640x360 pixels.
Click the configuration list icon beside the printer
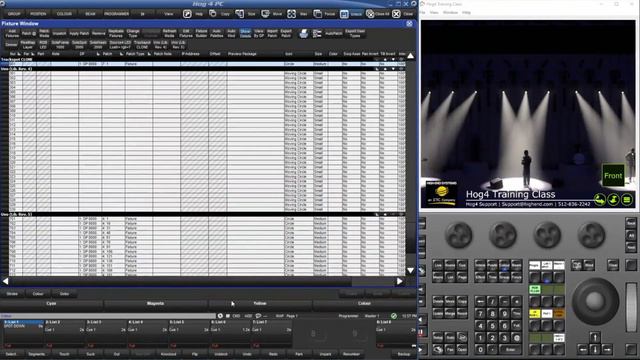click(317, 33)
